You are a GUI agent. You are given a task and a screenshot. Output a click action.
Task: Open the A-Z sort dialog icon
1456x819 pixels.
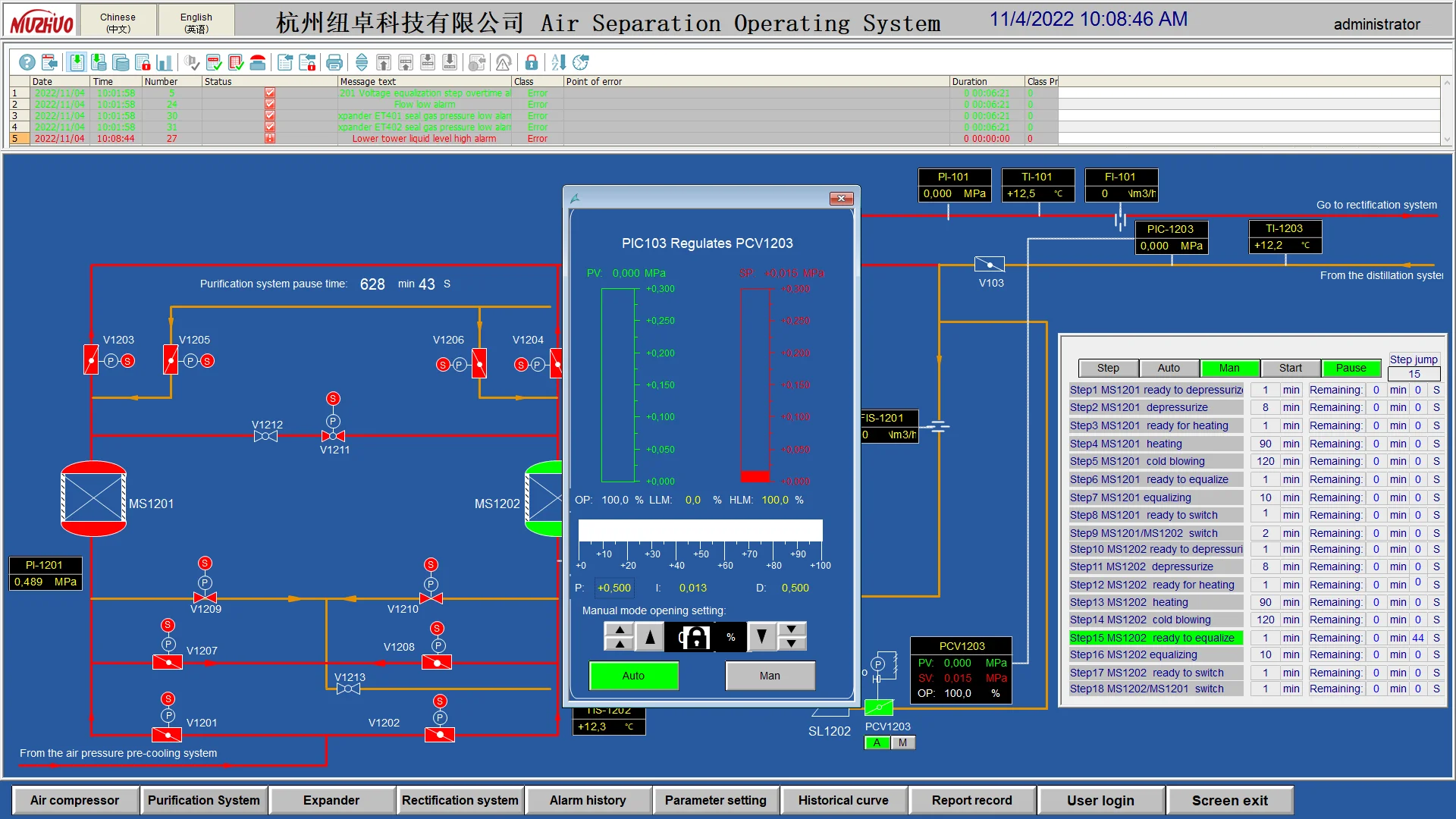tap(559, 62)
